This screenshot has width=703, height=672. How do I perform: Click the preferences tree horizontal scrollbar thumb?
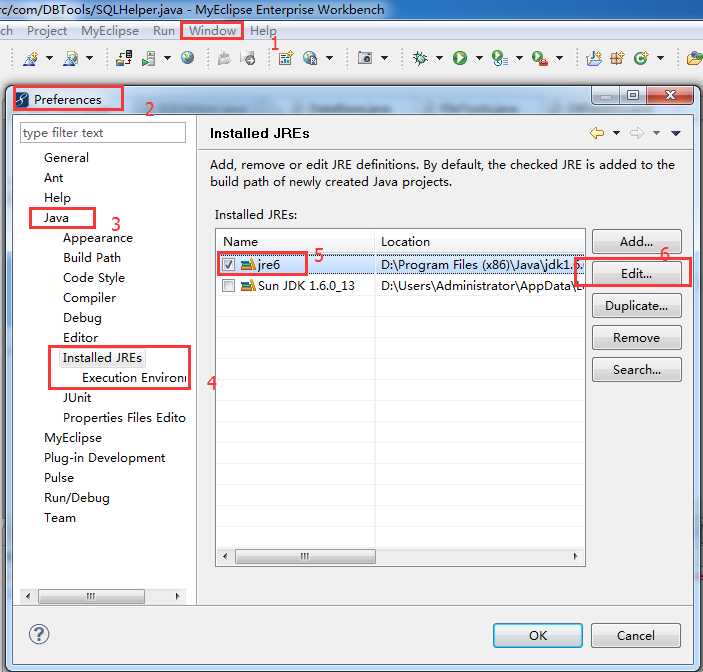(91, 596)
